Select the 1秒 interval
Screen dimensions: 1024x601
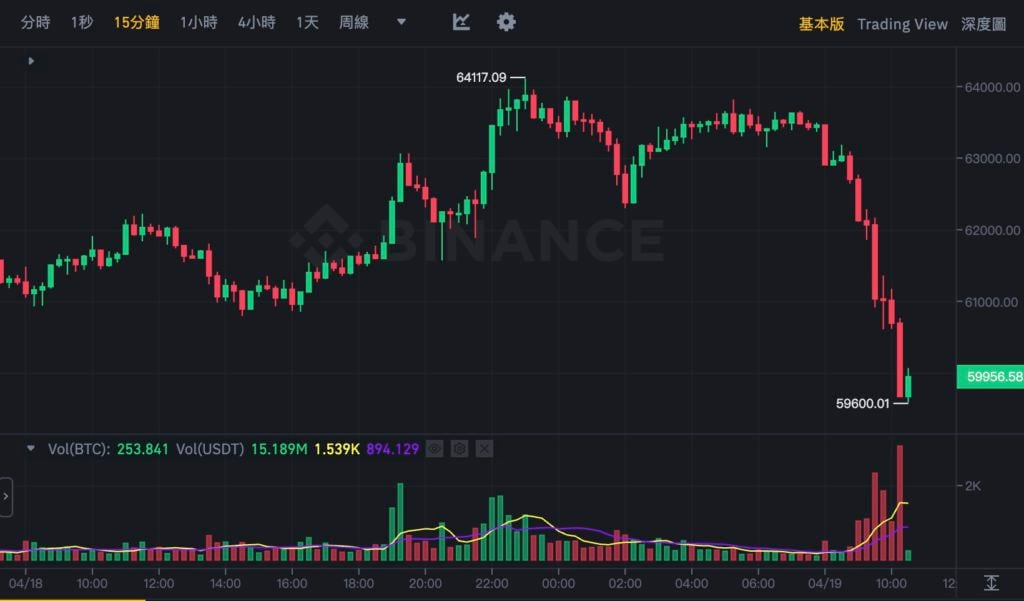tap(82, 22)
